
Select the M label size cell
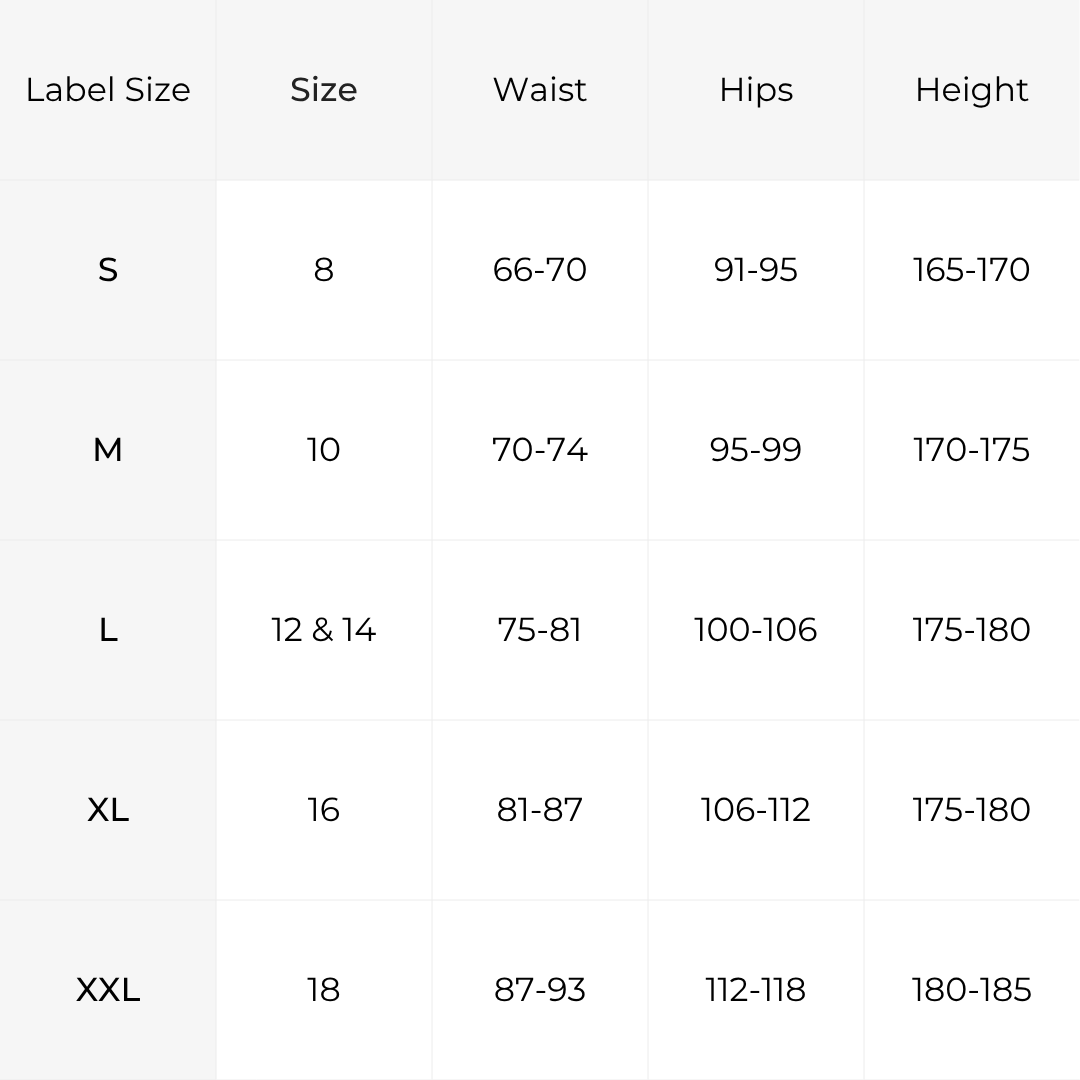[x=108, y=450]
